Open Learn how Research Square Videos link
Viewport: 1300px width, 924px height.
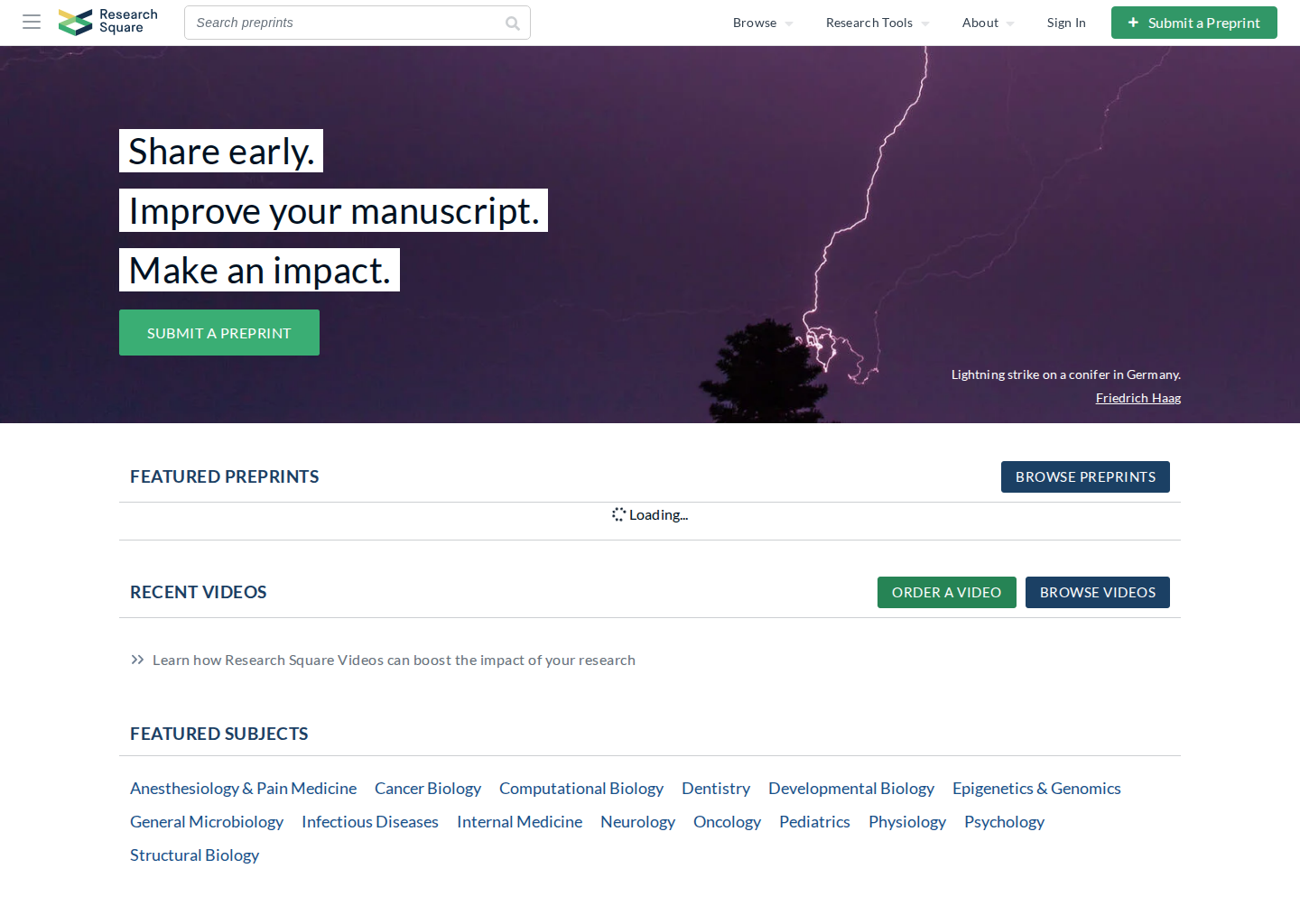[394, 661]
